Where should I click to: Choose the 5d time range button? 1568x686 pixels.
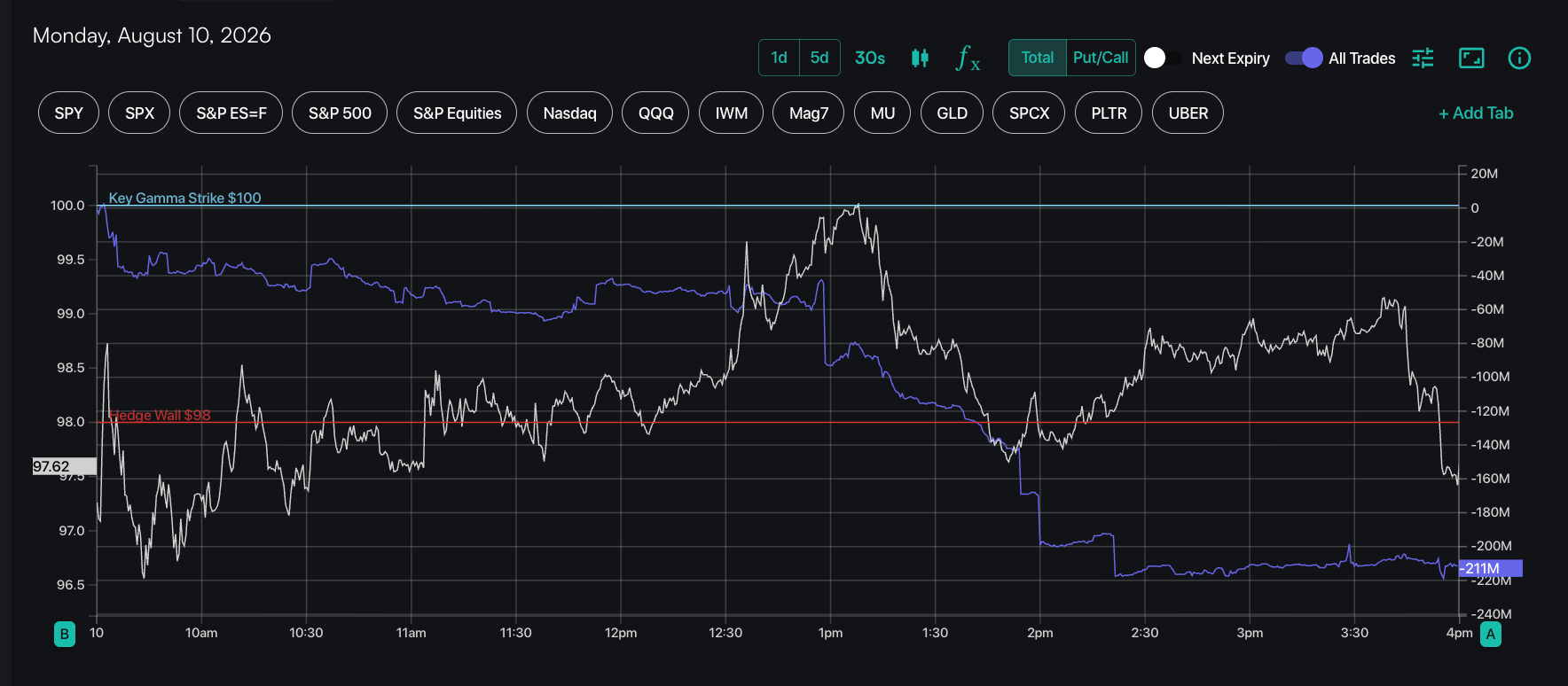[x=819, y=58]
